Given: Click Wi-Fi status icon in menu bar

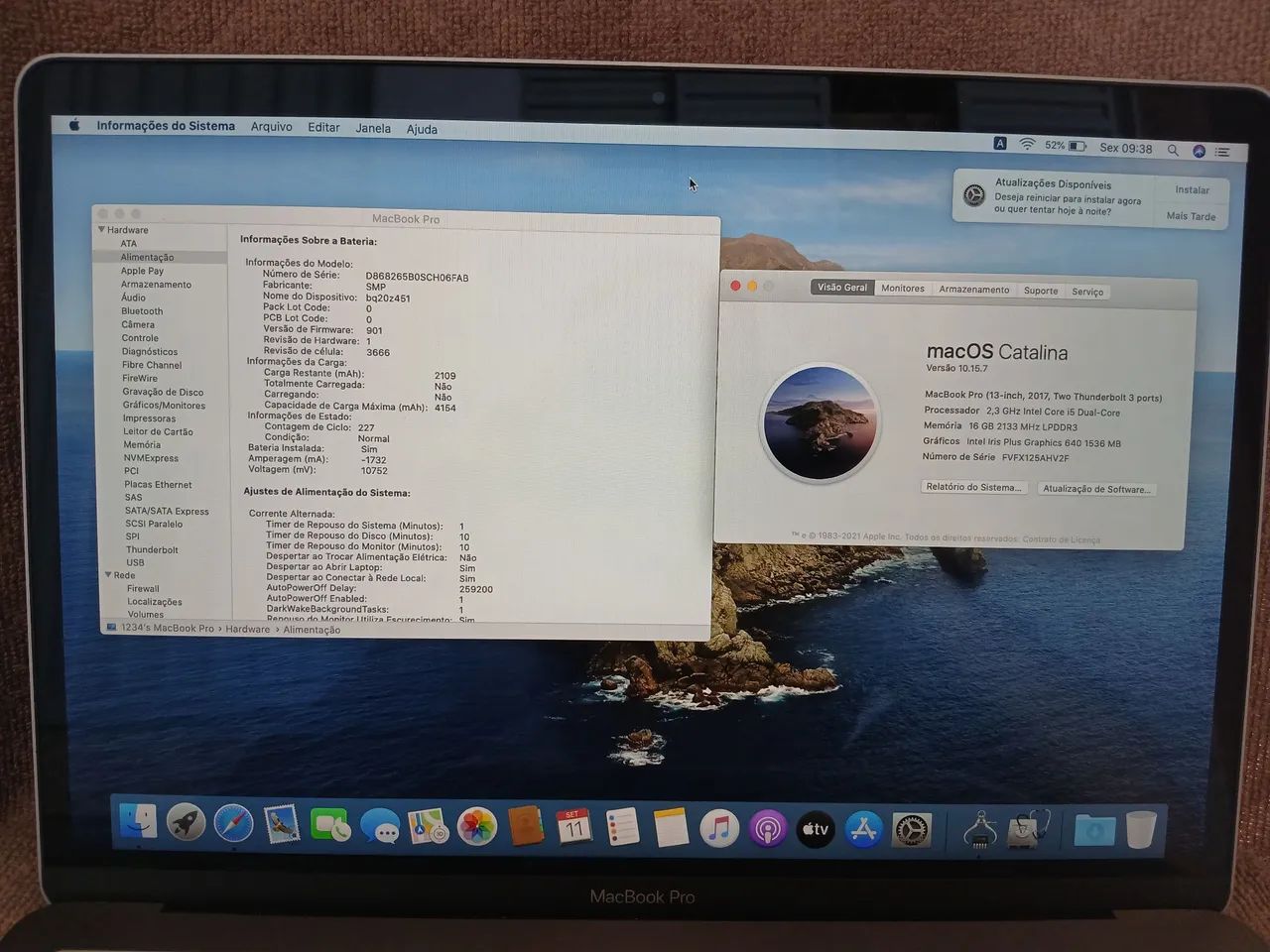Looking at the screenshot, I should click(x=1027, y=145).
